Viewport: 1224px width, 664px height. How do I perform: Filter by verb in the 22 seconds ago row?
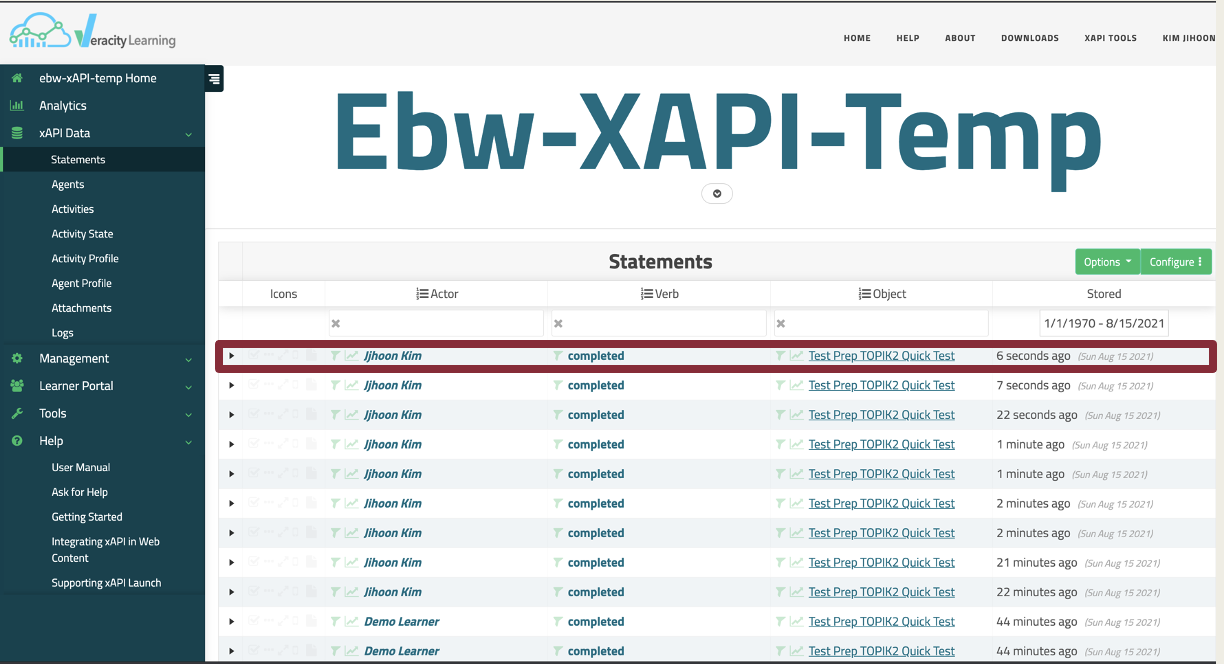point(558,415)
